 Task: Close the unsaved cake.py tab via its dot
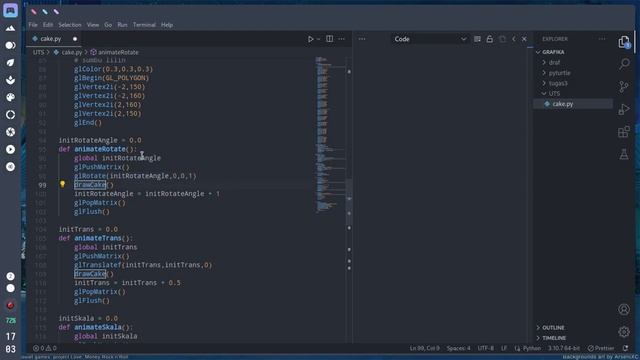[75, 39]
